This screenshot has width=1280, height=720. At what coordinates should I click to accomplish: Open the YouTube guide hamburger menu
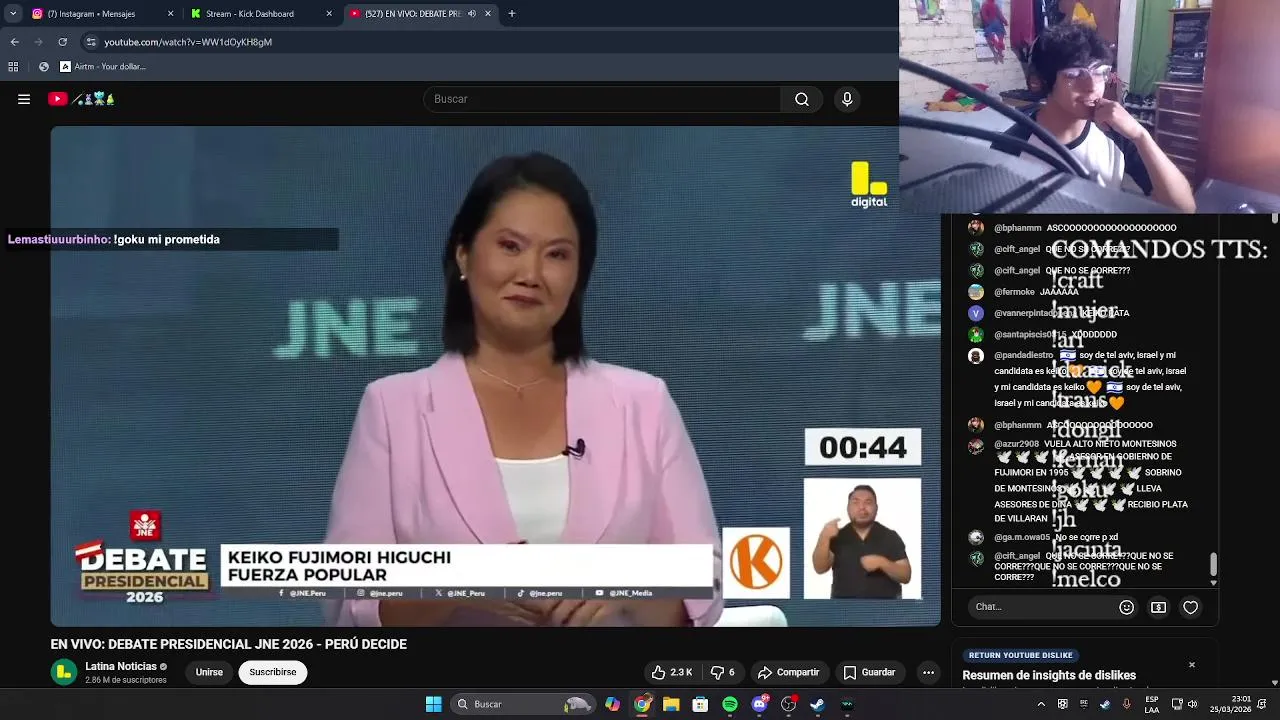point(24,99)
